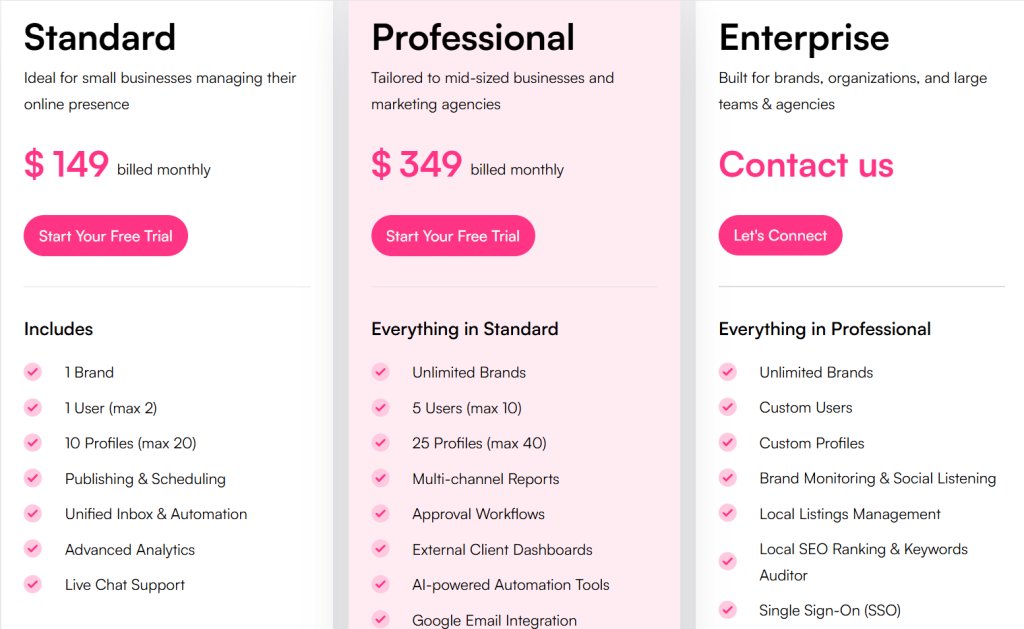Click the pink Contact us heading

tap(806, 165)
